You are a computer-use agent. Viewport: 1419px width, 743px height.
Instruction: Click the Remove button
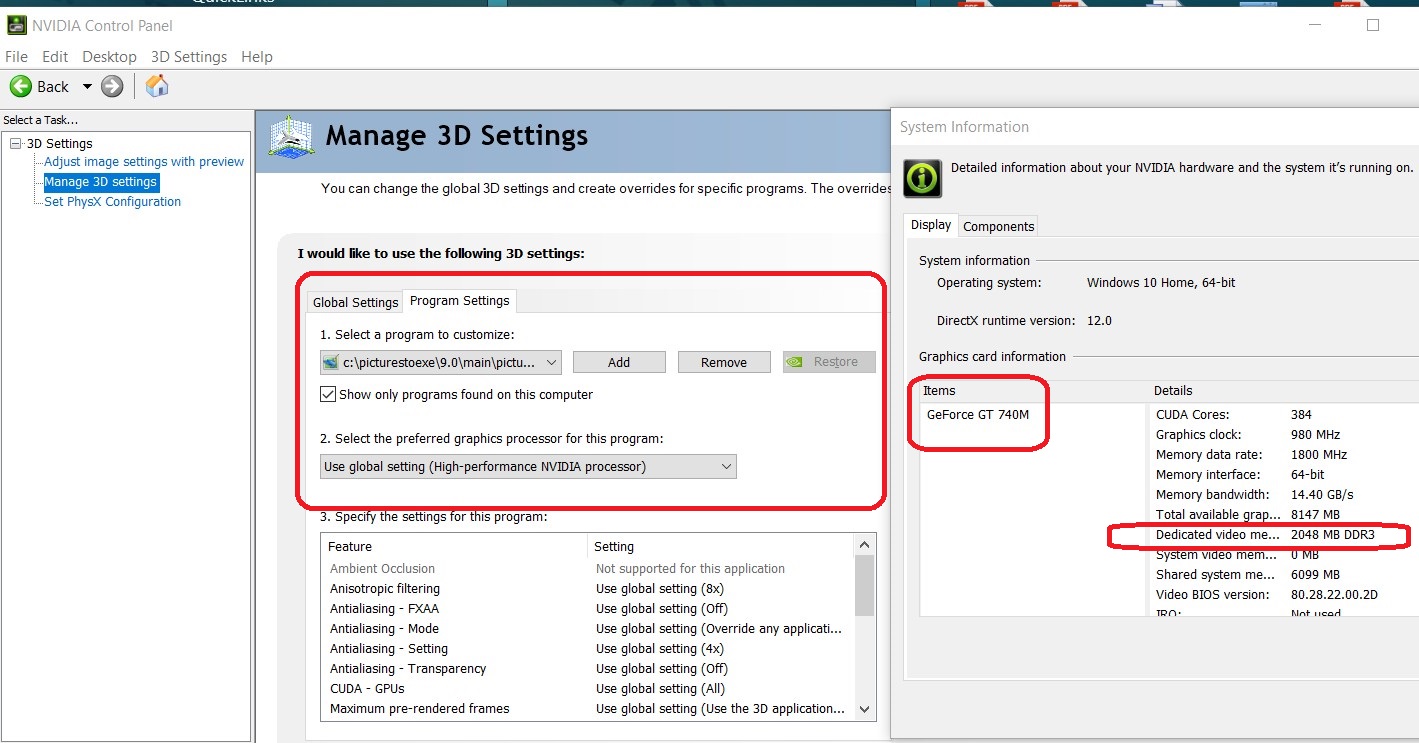(723, 362)
